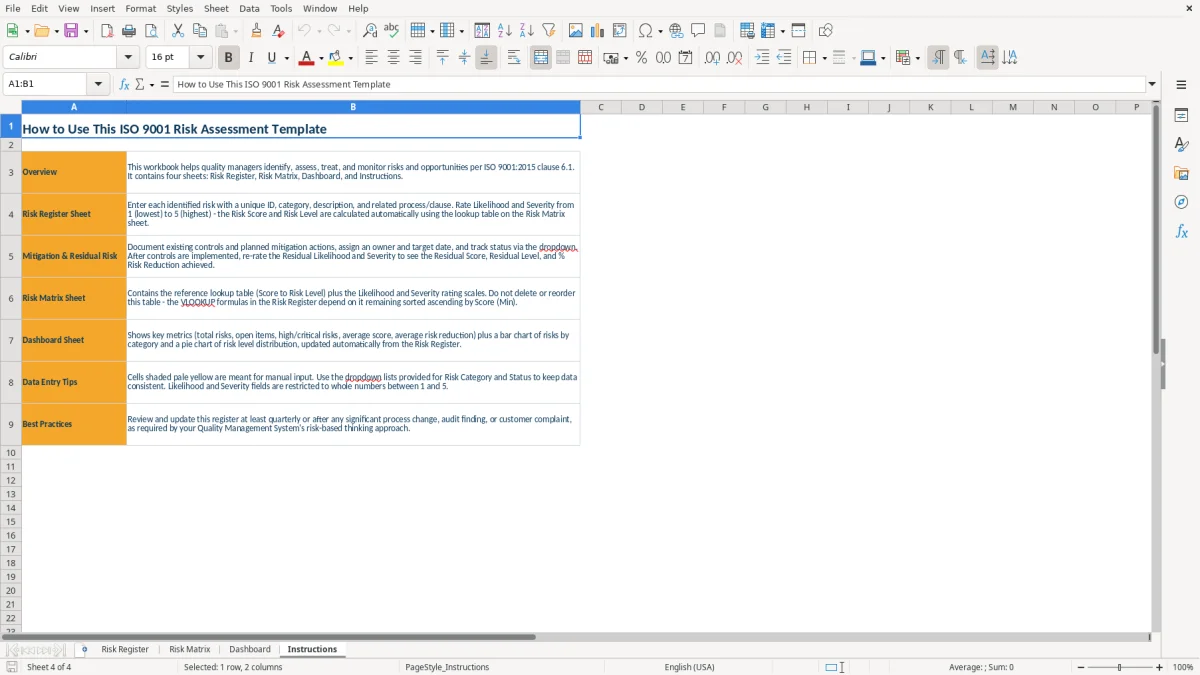Open Find & Replace icon

tap(370, 31)
